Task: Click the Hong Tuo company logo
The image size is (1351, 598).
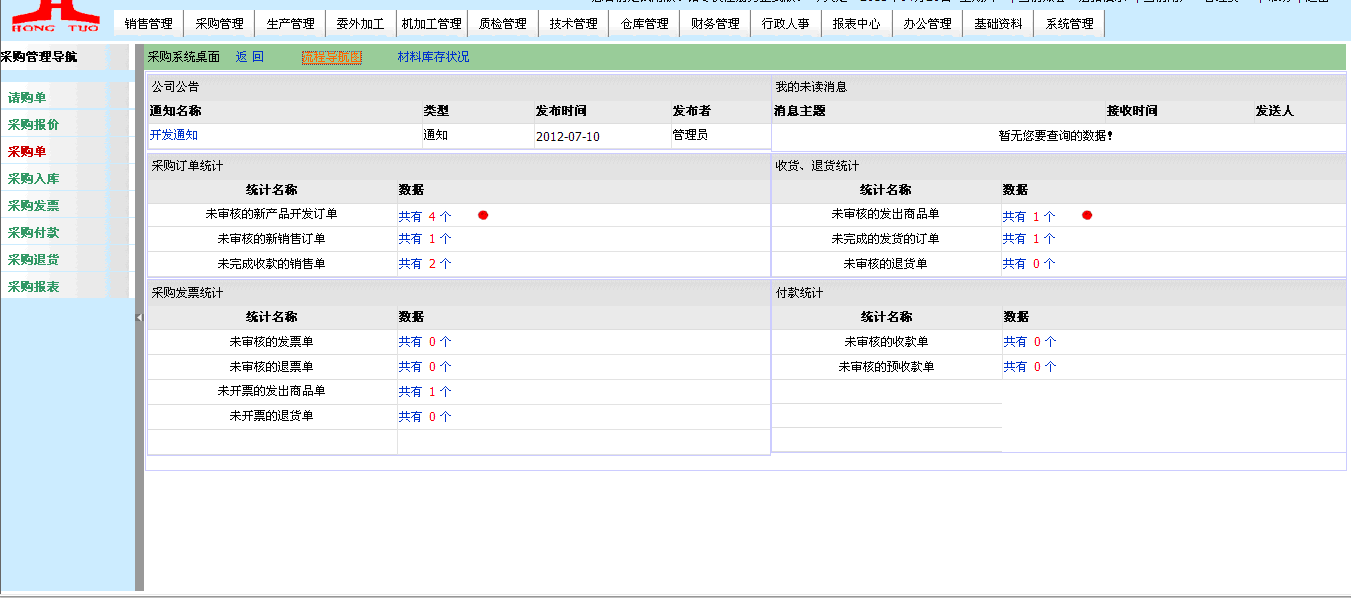Action: (55, 15)
